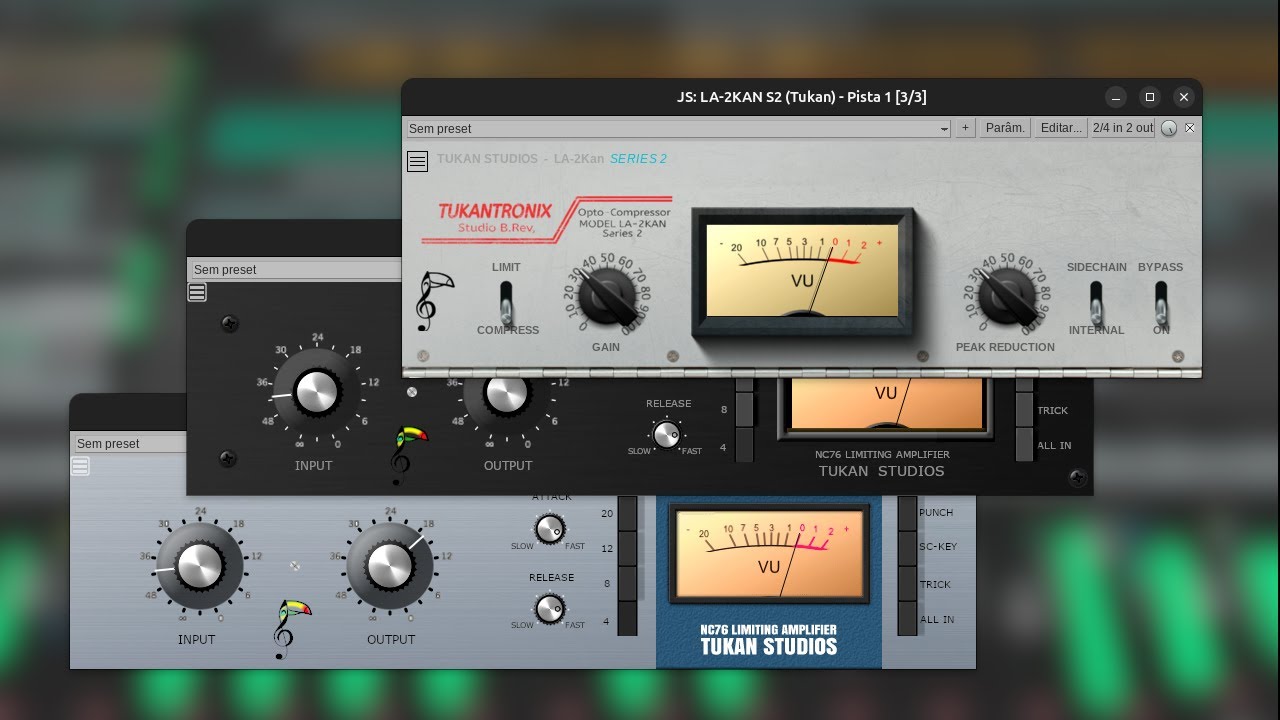Click 'TUKAN STUDIOS' text on blue panel
1280x720 pixels.
click(769, 647)
